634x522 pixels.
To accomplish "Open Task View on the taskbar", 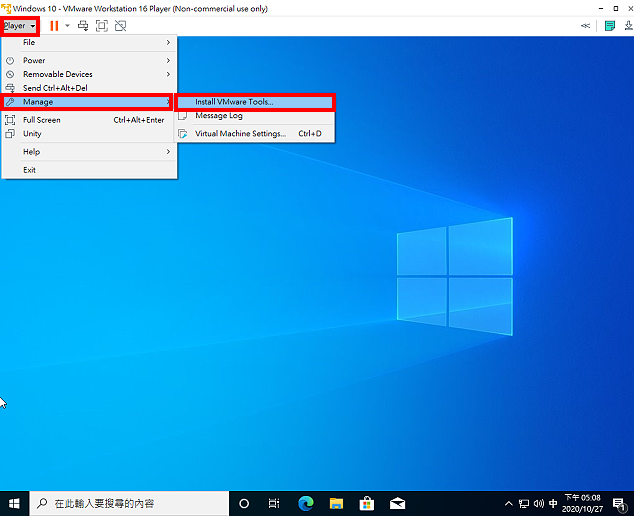I will 274,504.
